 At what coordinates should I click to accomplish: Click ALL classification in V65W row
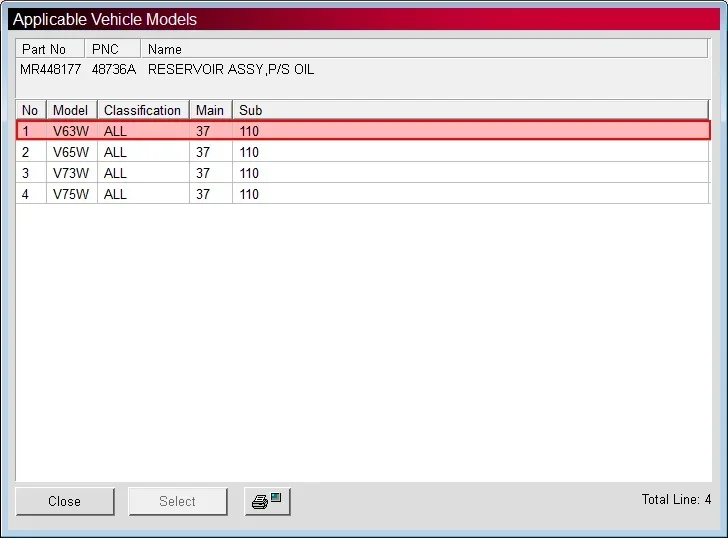click(115, 152)
